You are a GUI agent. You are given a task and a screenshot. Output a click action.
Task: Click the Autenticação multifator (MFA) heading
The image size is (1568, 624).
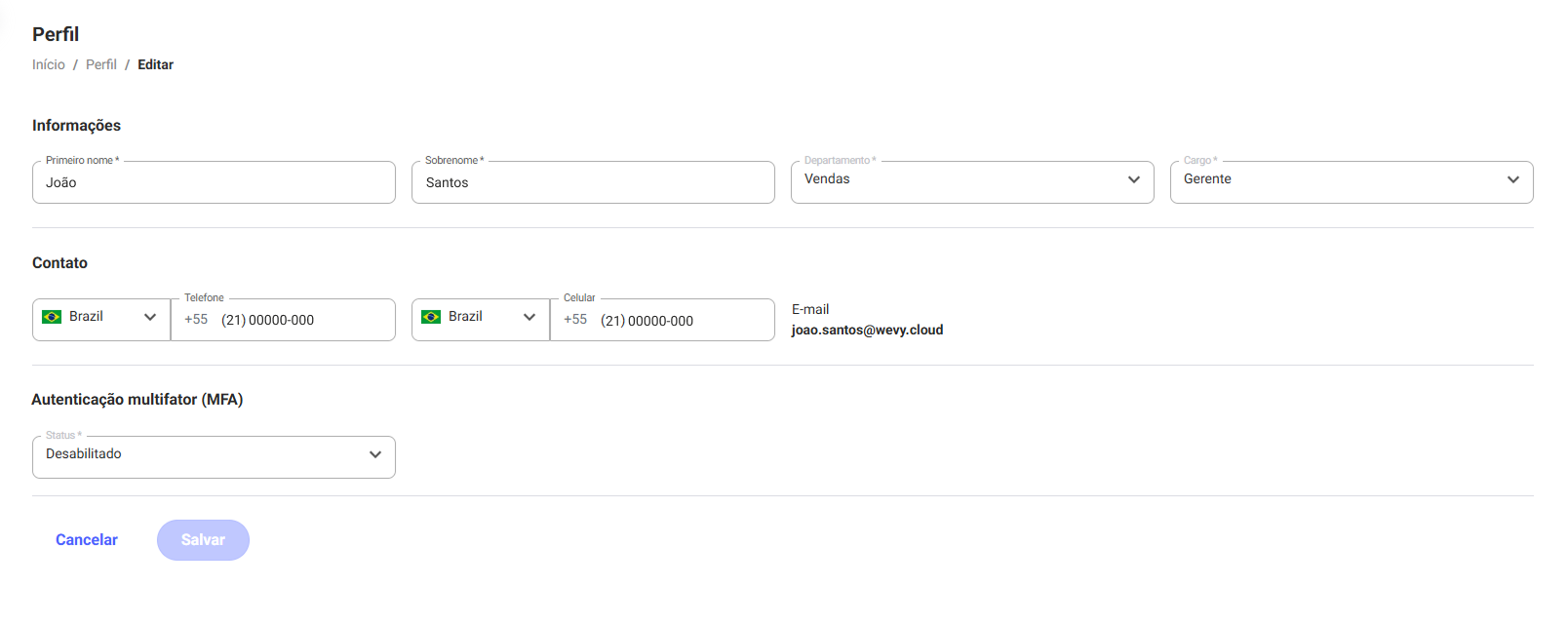pos(137,400)
